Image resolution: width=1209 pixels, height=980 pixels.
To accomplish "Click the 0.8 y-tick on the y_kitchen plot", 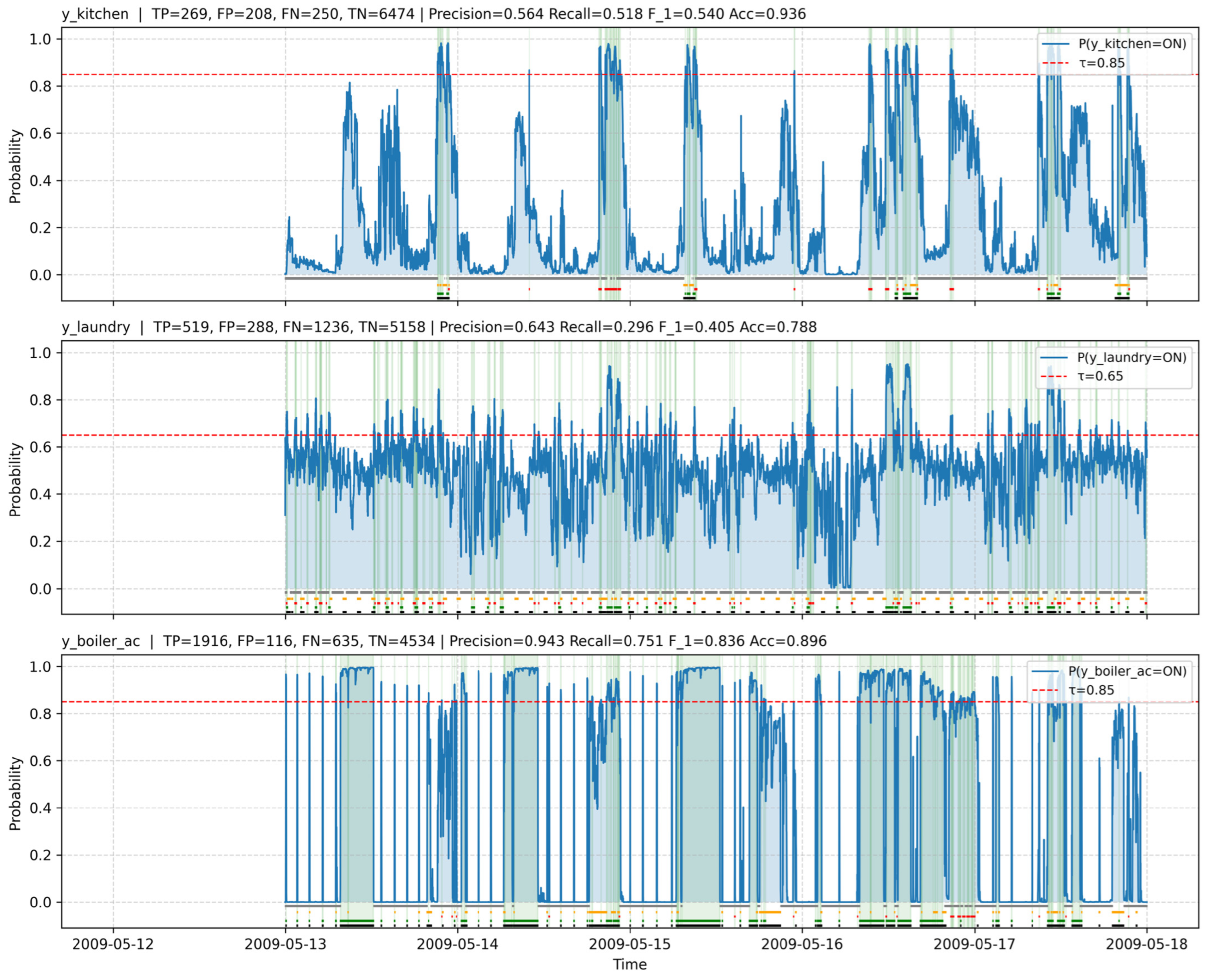I will (40, 86).
